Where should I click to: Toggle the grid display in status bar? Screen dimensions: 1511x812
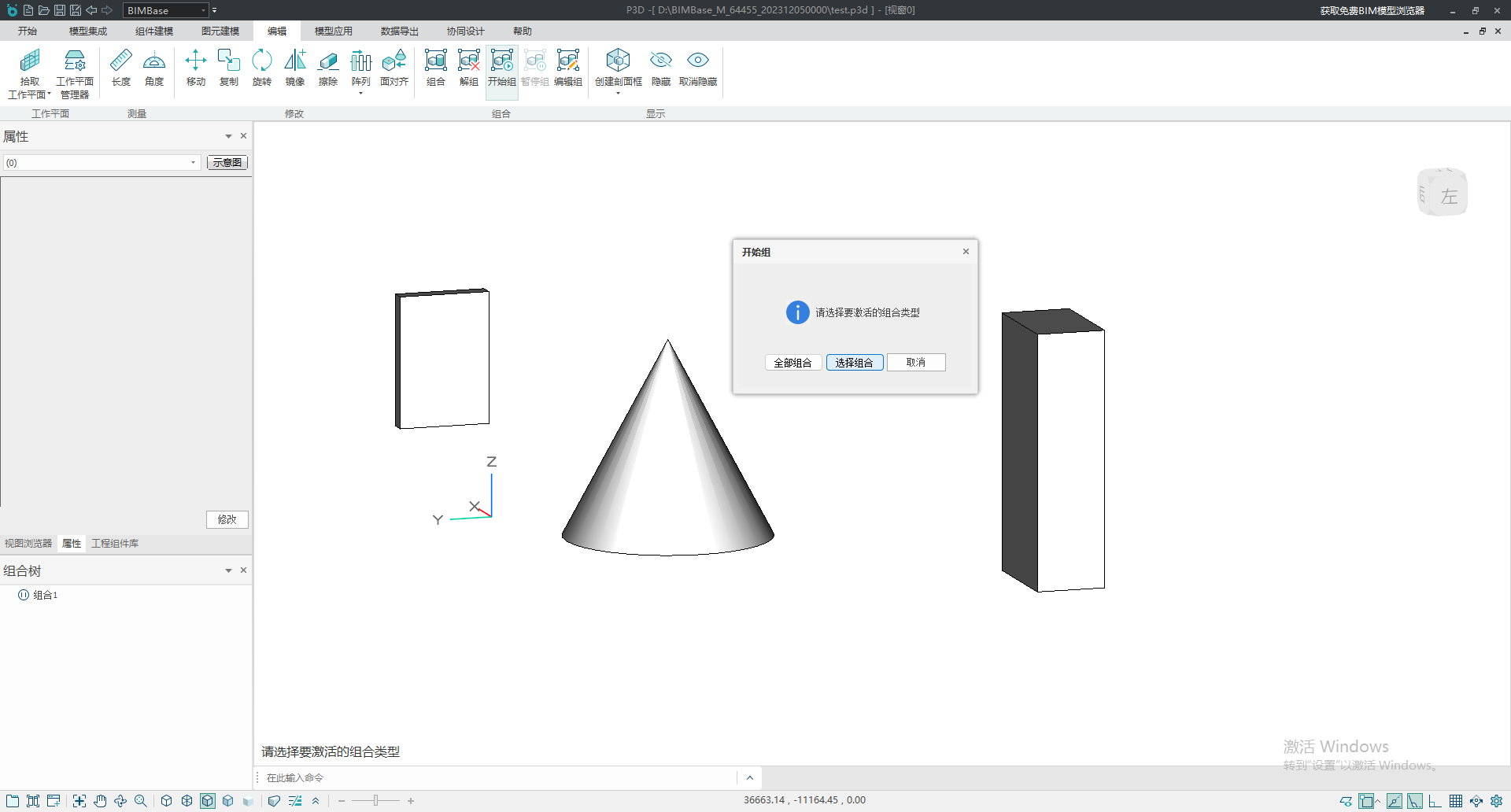[x=1456, y=801]
